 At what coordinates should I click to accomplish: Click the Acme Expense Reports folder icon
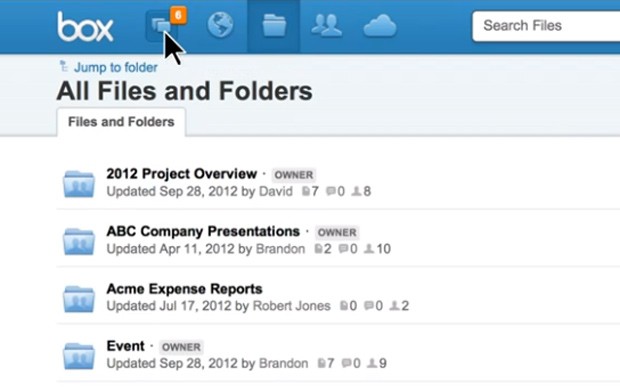pos(79,299)
